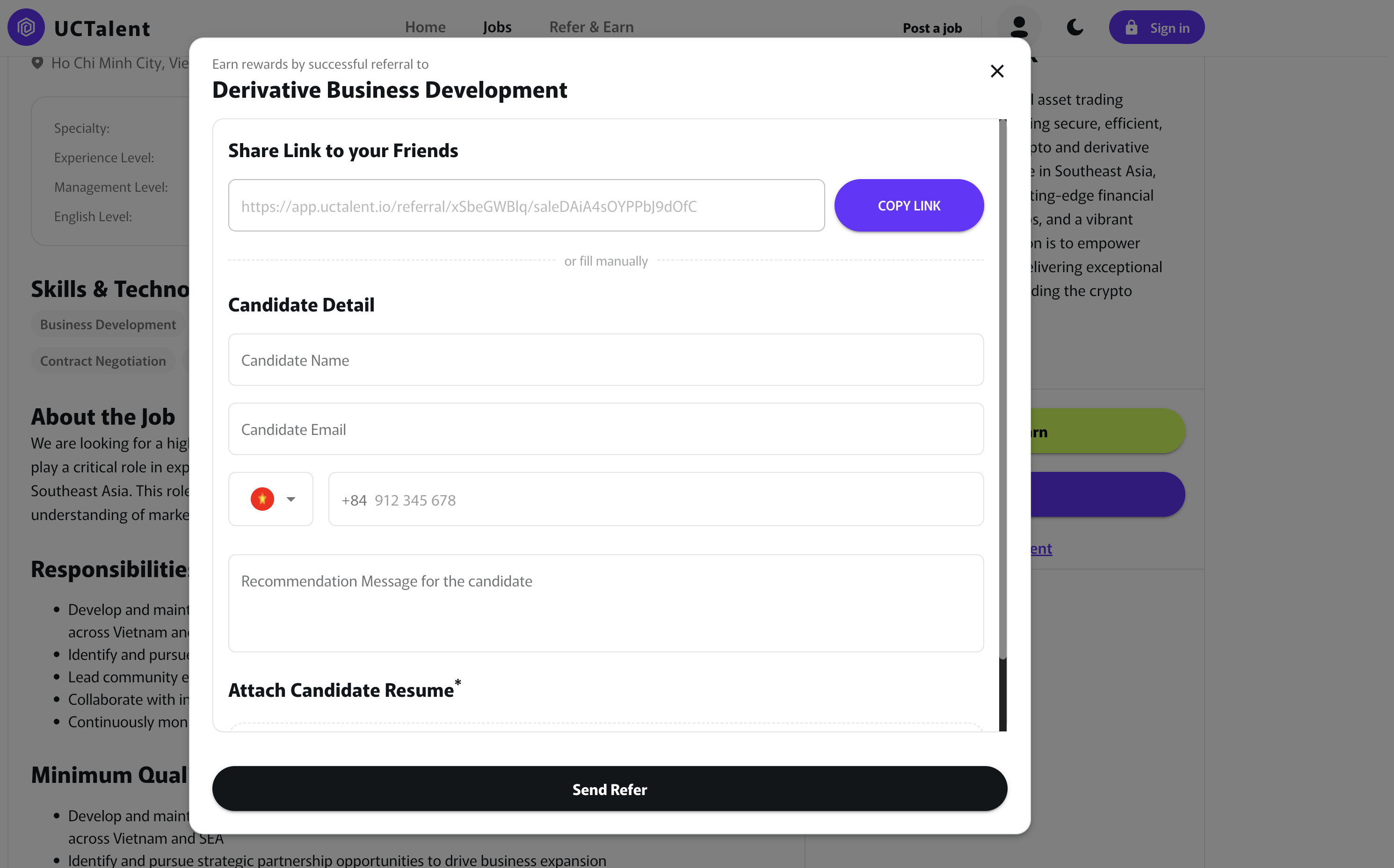1394x868 pixels.
Task: Click the Vietnam flag icon
Action: 262,499
